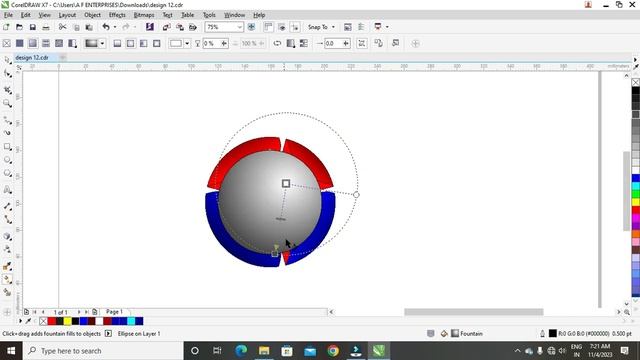Screen dimensions: 640x360
Task: Select the Polygon tool in toolbox
Action: point(7,173)
